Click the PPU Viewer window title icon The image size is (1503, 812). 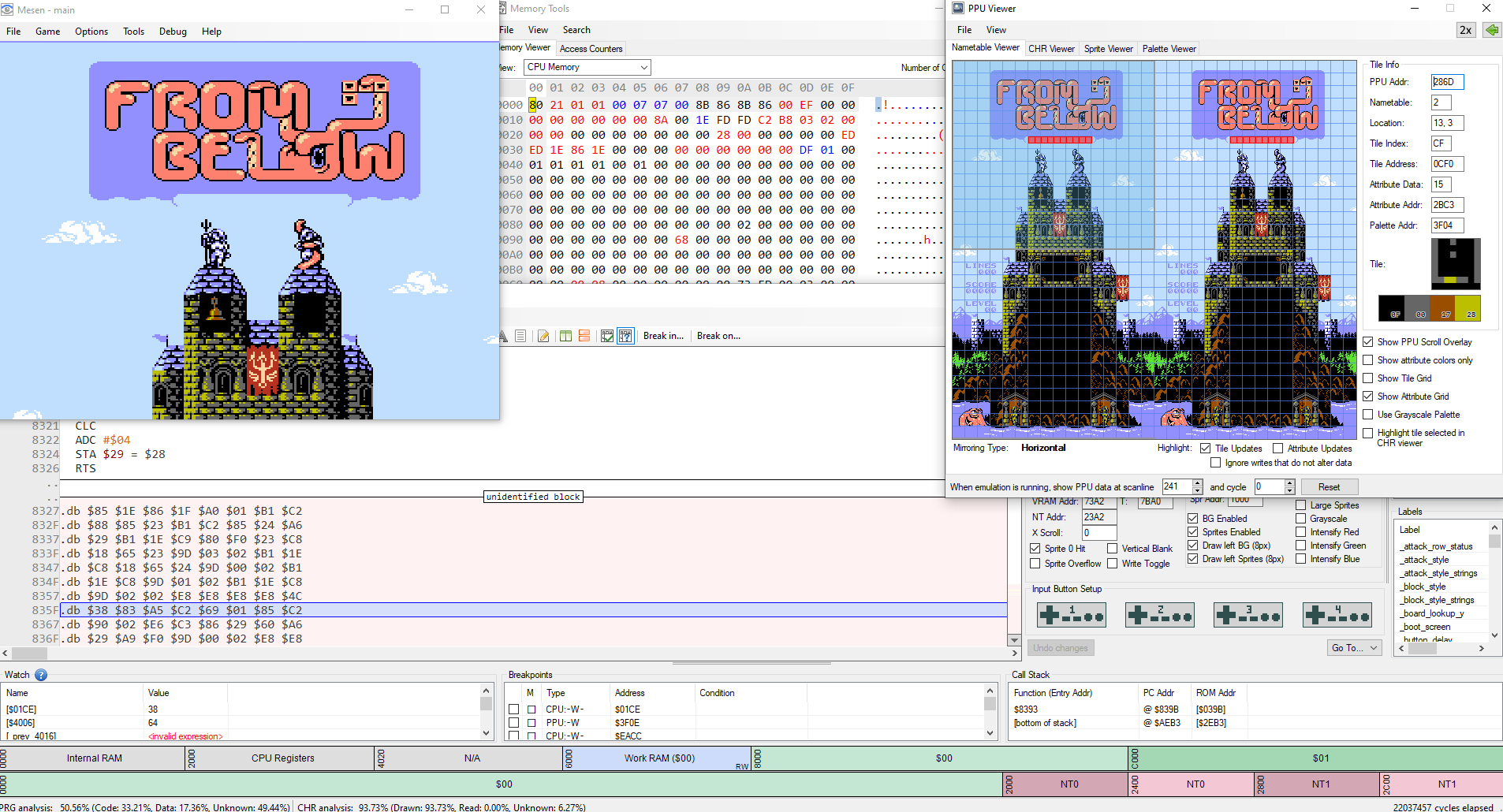[958, 8]
